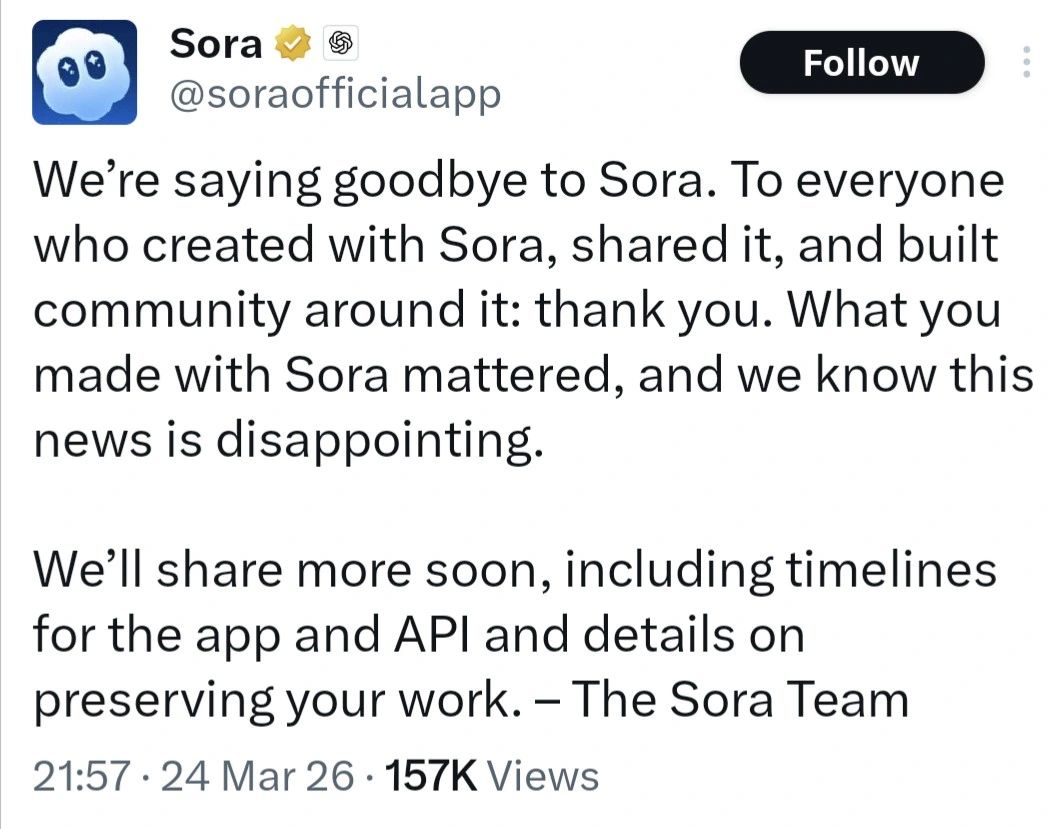The image size is (1051, 829).
Task: Click the OpenAI affiliation badge icon
Action: [338, 44]
